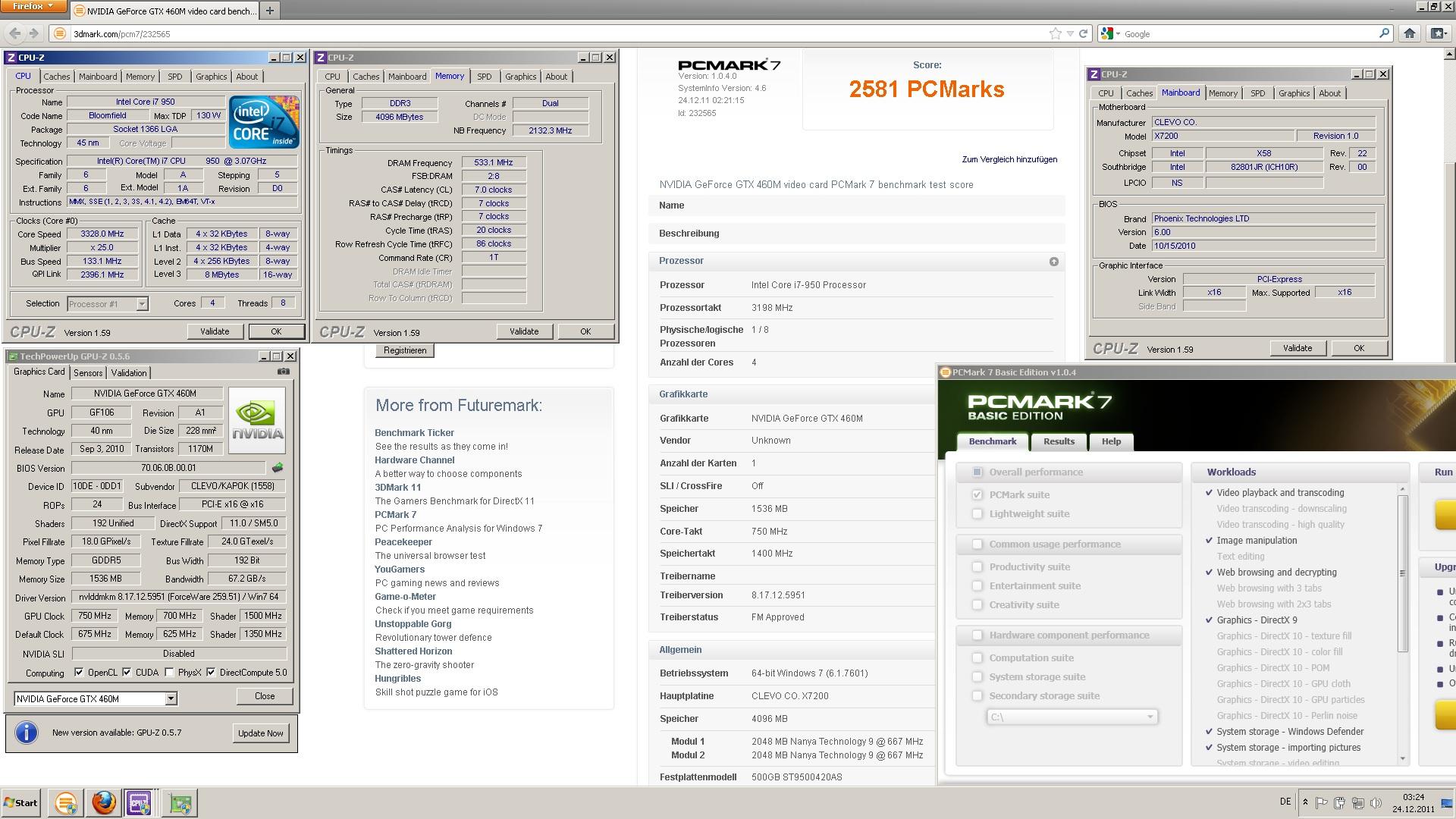Viewport: 1456px width, 819px height.
Task: Click GPU-Z BIOS save chip icon
Action: 278,468
